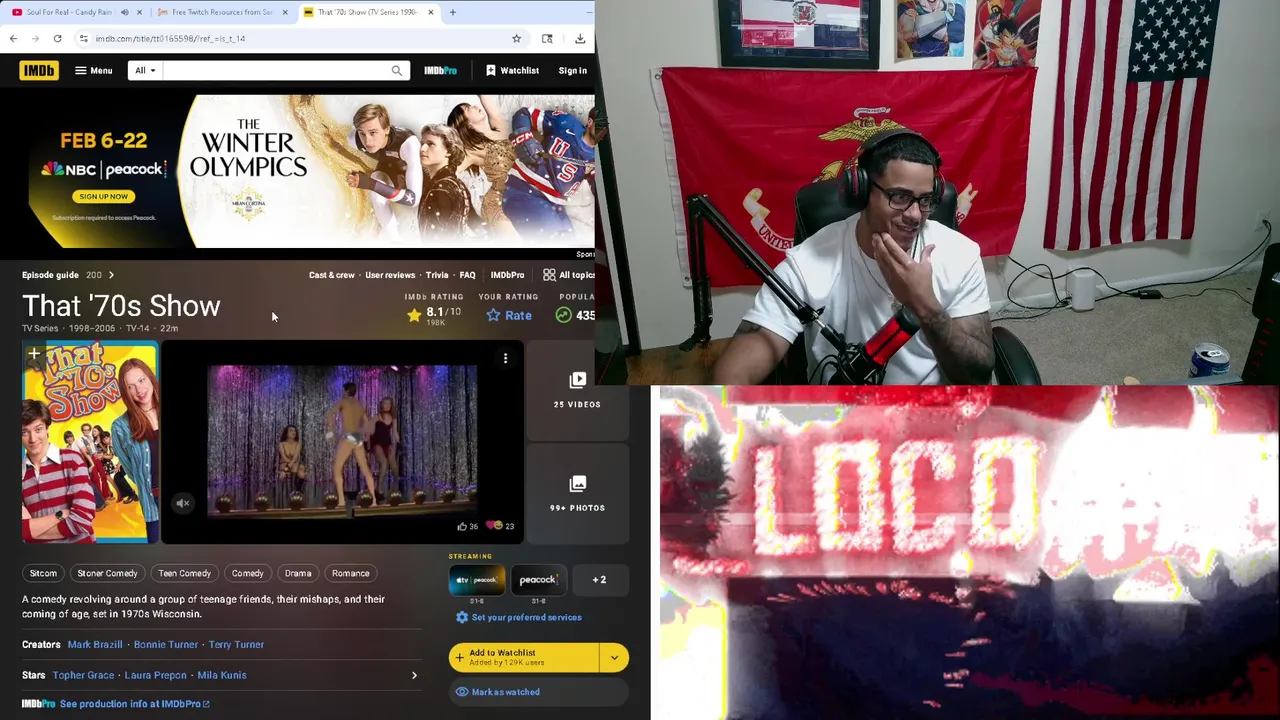Open the 'All topics' grid icon

pyautogui.click(x=549, y=275)
